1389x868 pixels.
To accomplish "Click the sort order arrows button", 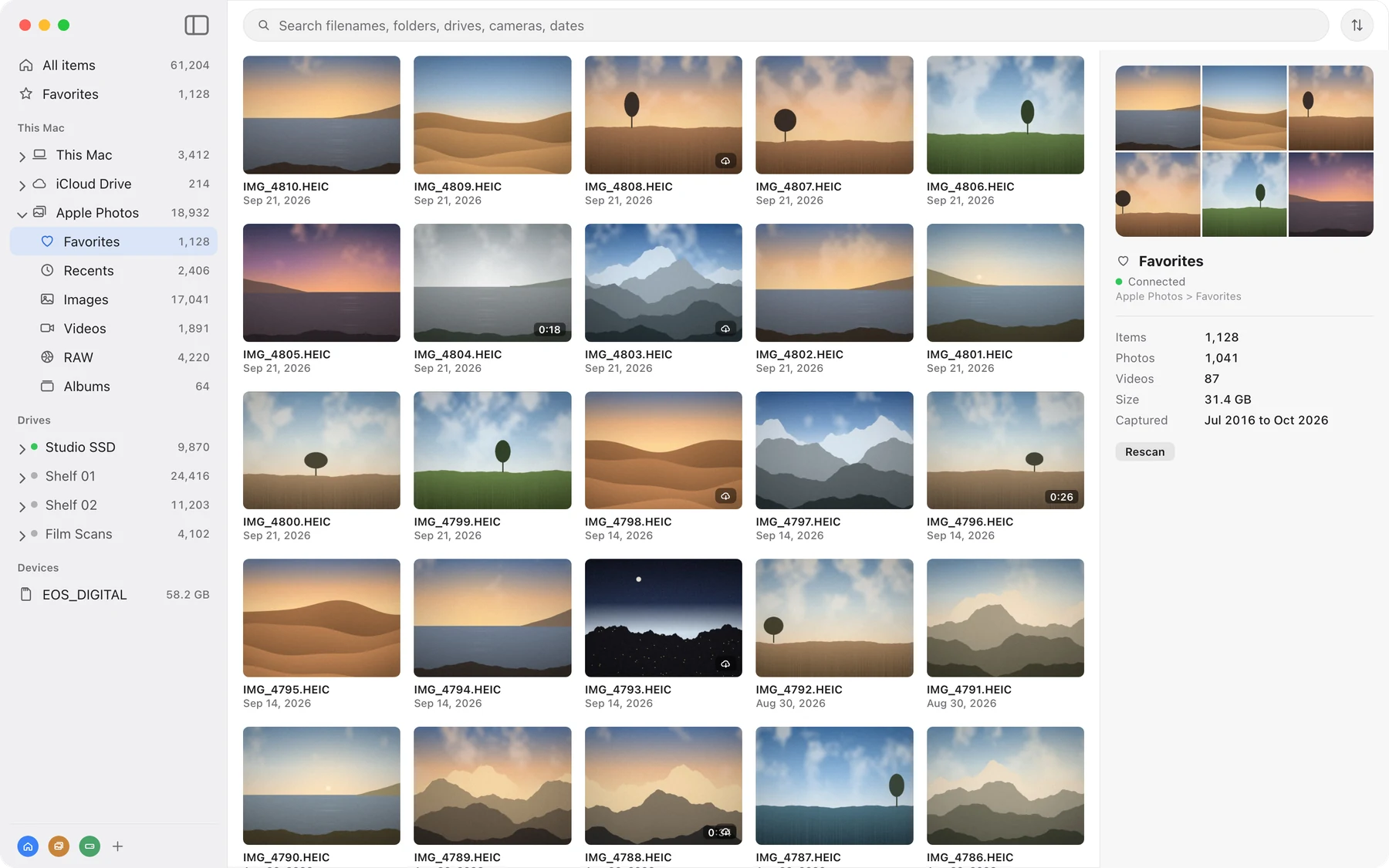I will point(1357,25).
